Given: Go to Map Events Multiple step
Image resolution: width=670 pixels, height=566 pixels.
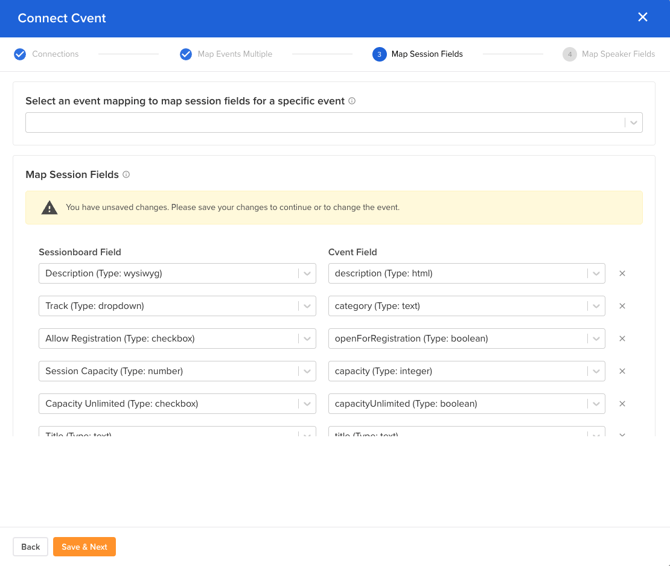Looking at the screenshot, I should 235,54.
